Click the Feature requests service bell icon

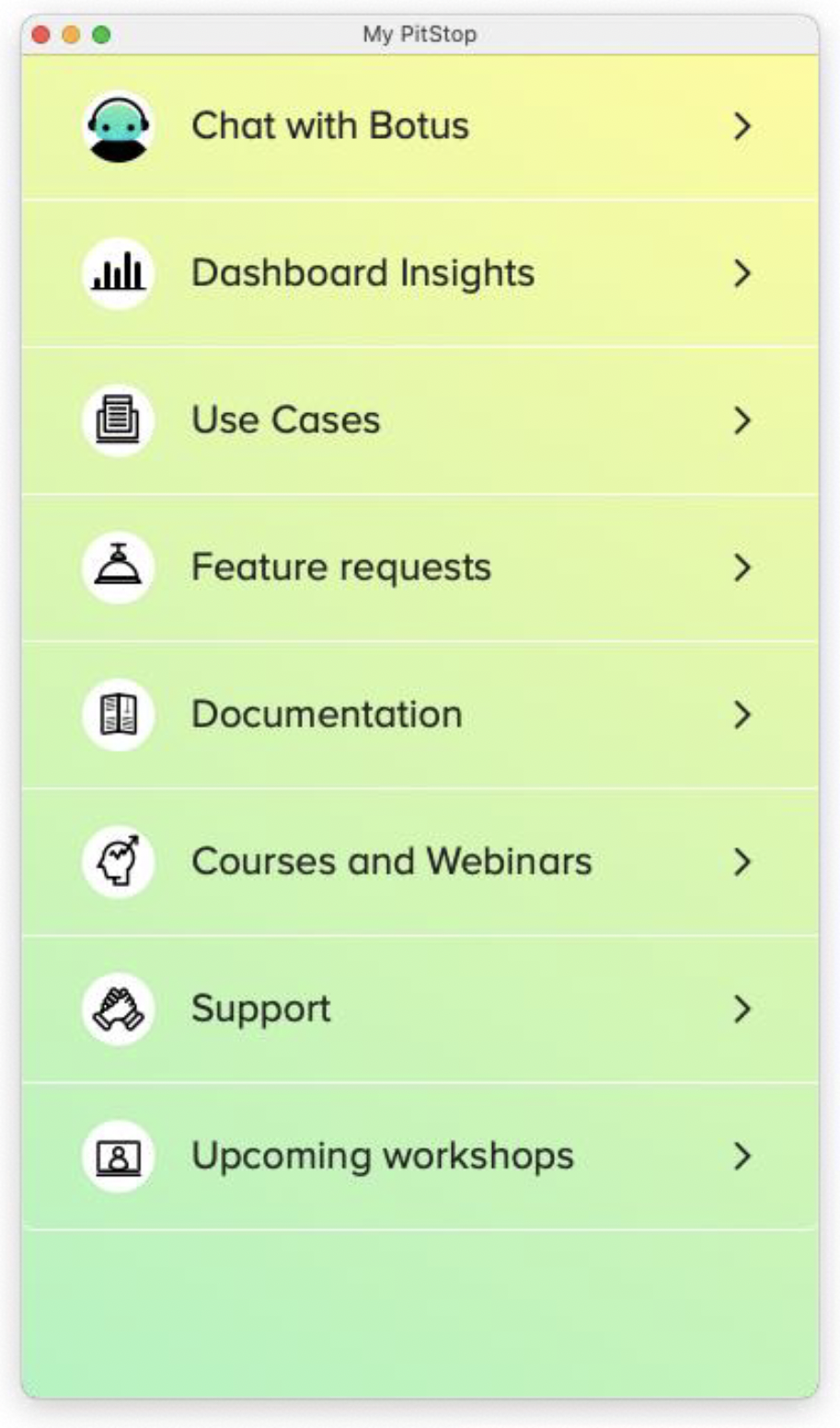(x=118, y=568)
